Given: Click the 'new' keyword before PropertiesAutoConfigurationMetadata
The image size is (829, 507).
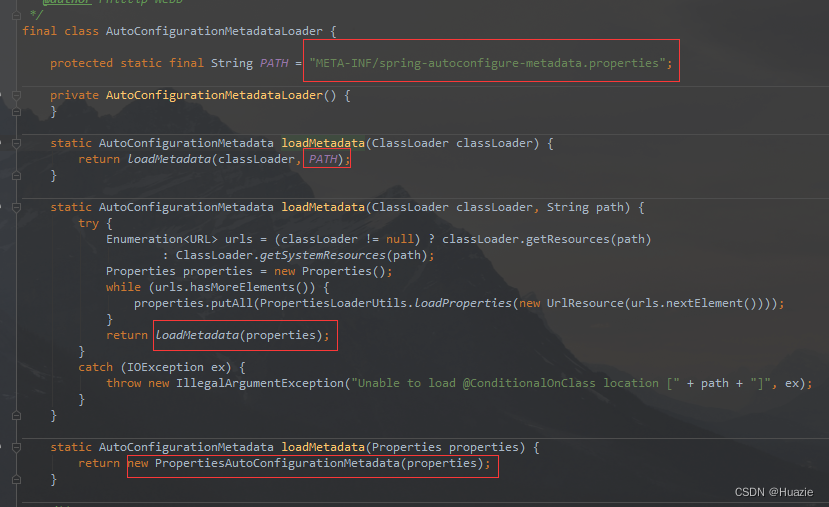Looking at the screenshot, I should (x=138, y=463).
